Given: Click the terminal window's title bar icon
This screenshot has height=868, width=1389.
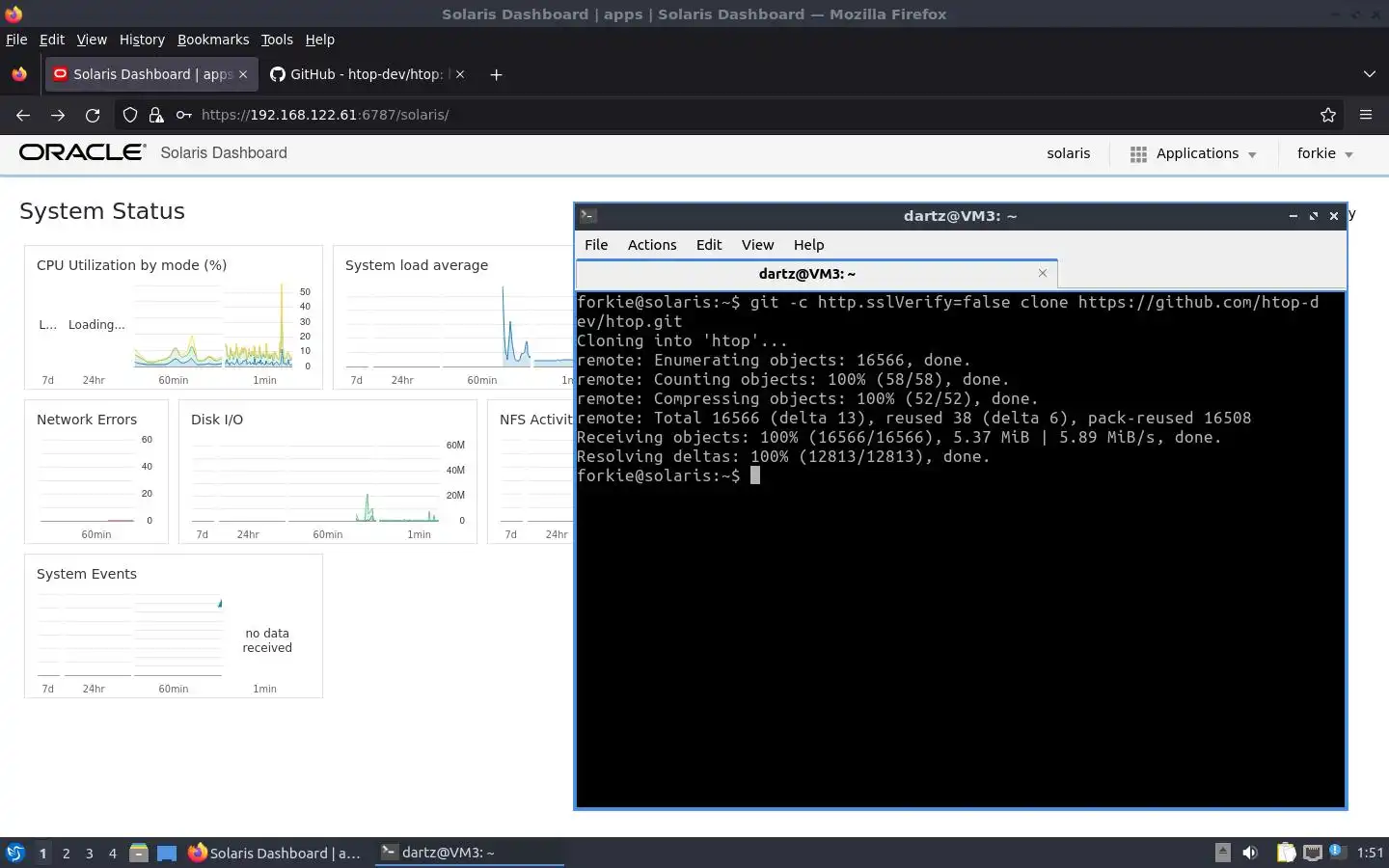Looking at the screenshot, I should [588, 216].
